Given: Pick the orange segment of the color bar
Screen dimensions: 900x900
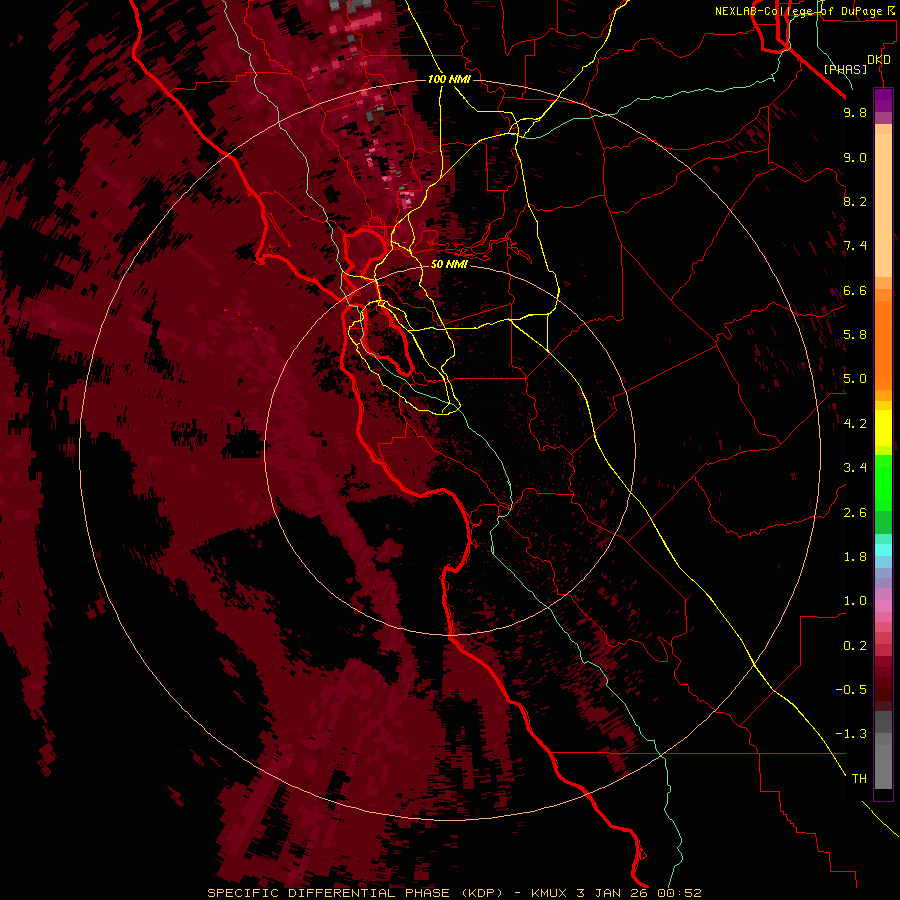Looking at the screenshot, I should (x=883, y=344).
